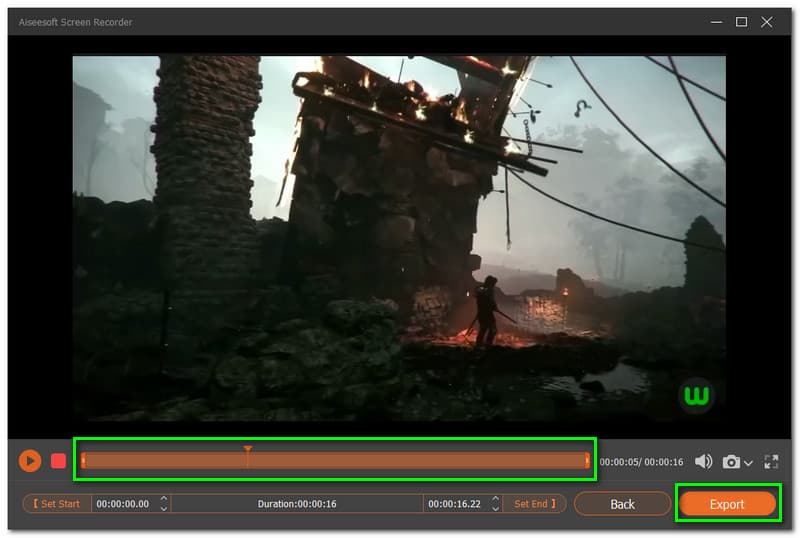This screenshot has width=800, height=538.
Task: Increase the start time with the up arrow
Action: pyautogui.click(x=164, y=499)
